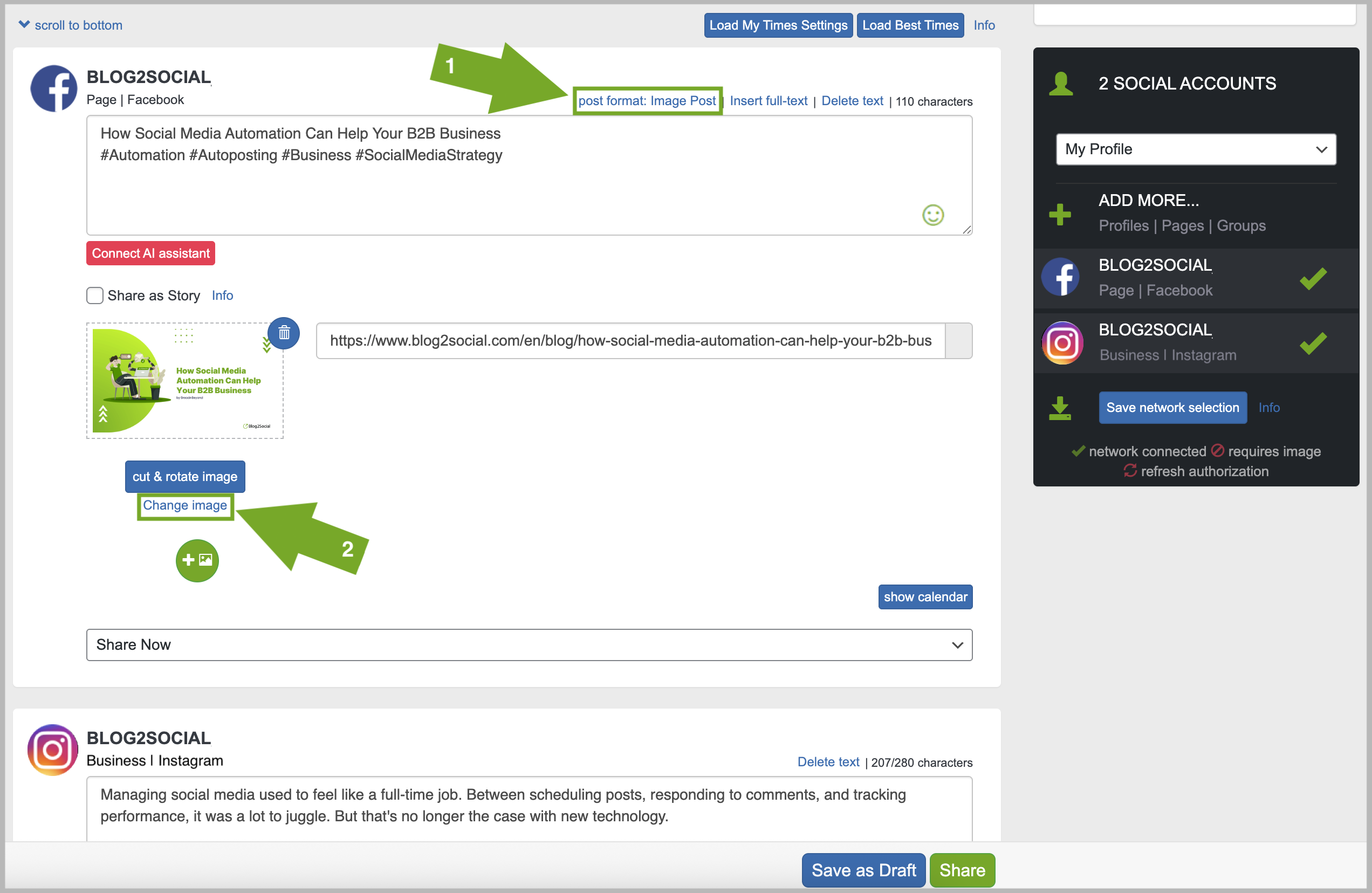Click 207/280 characters counter text
Image resolution: width=1372 pixels, height=893 pixels.
click(x=921, y=763)
